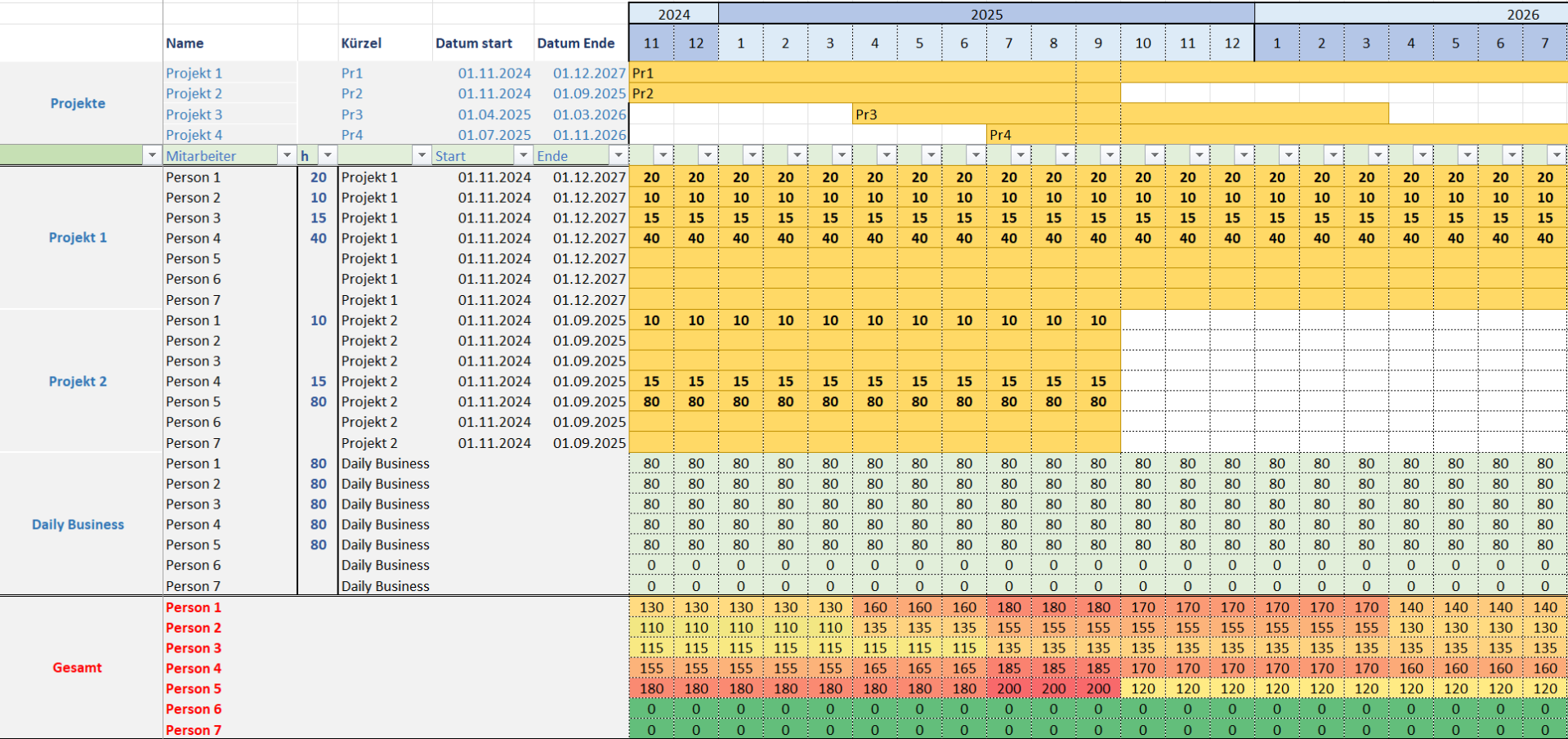Viewport: 1568px width, 739px height.
Task: Open filter dropdown under month 4 of 2026
Action: tap(1423, 155)
